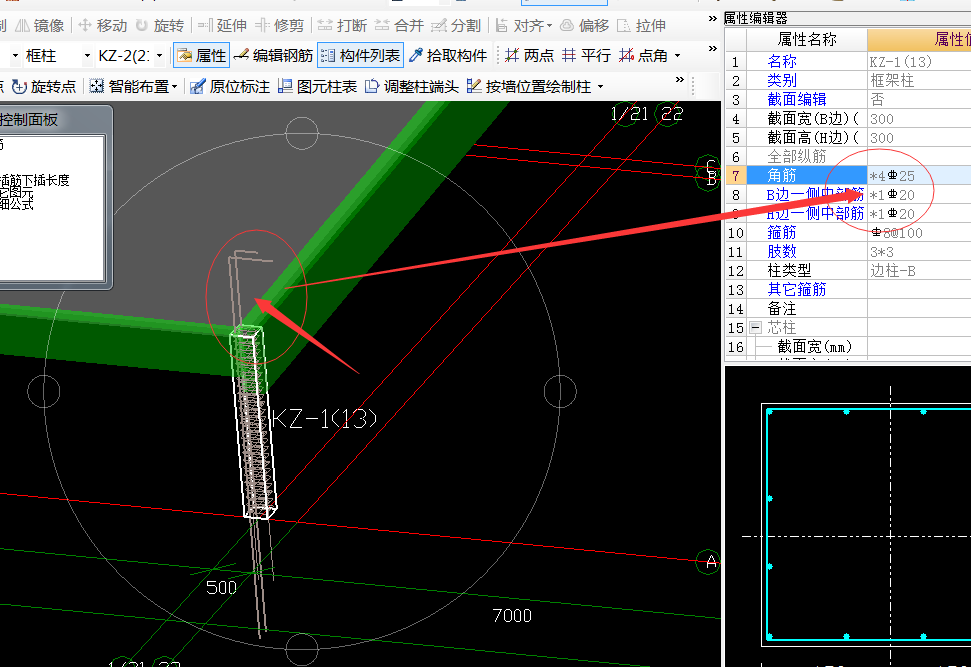Viewport: 971px width, 667px height.
Task: Click Draw Column by Wall Position (按墙位置绘制柱)
Action: coord(529,87)
